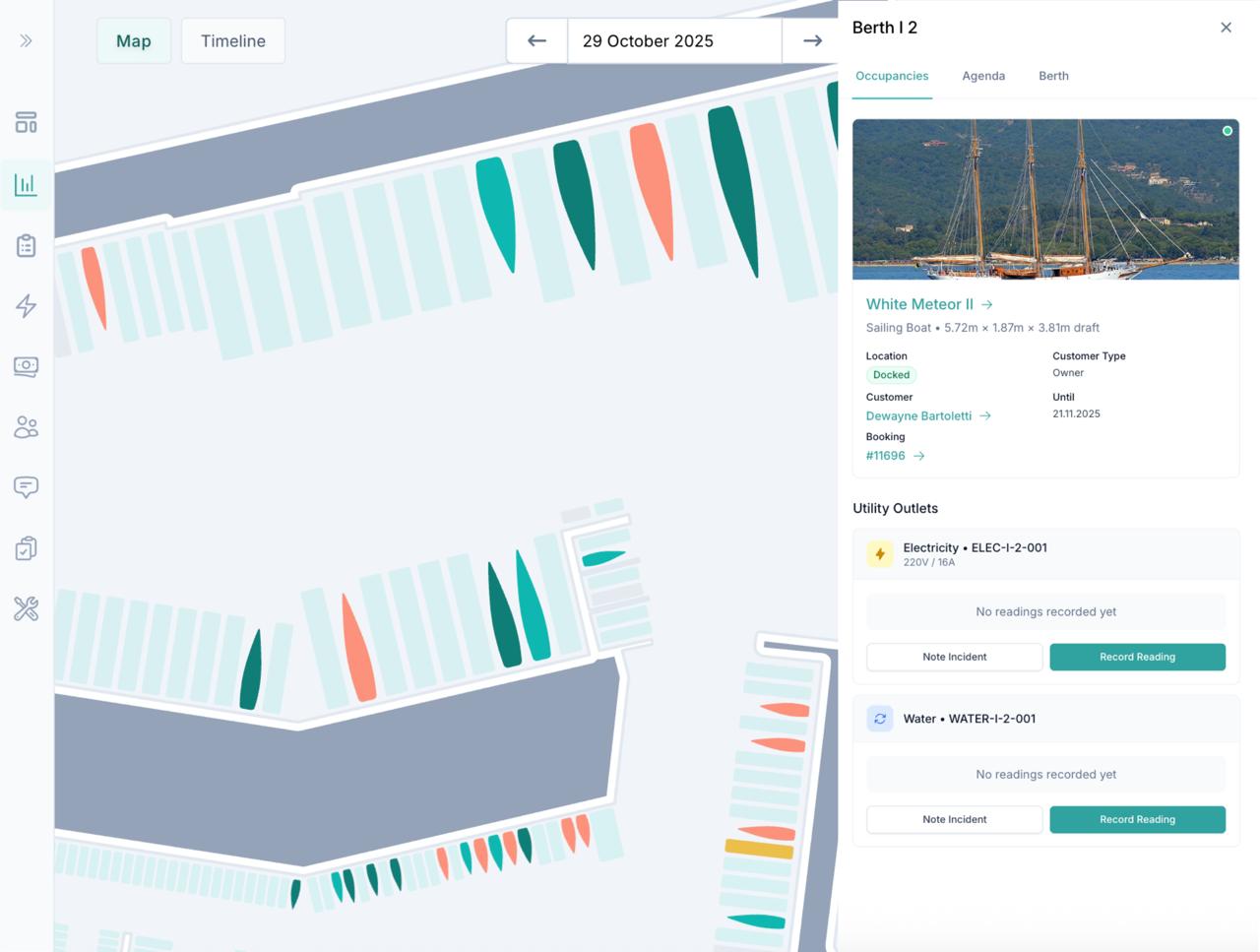
Task: Switch to Timeline view
Action: [x=232, y=41]
